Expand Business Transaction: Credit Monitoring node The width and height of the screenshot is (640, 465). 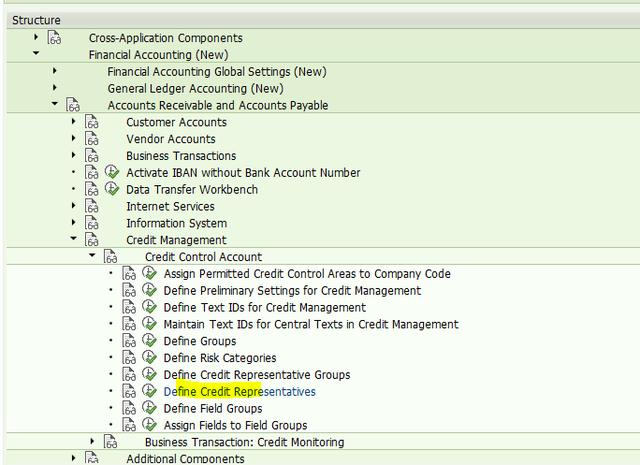(x=92, y=441)
